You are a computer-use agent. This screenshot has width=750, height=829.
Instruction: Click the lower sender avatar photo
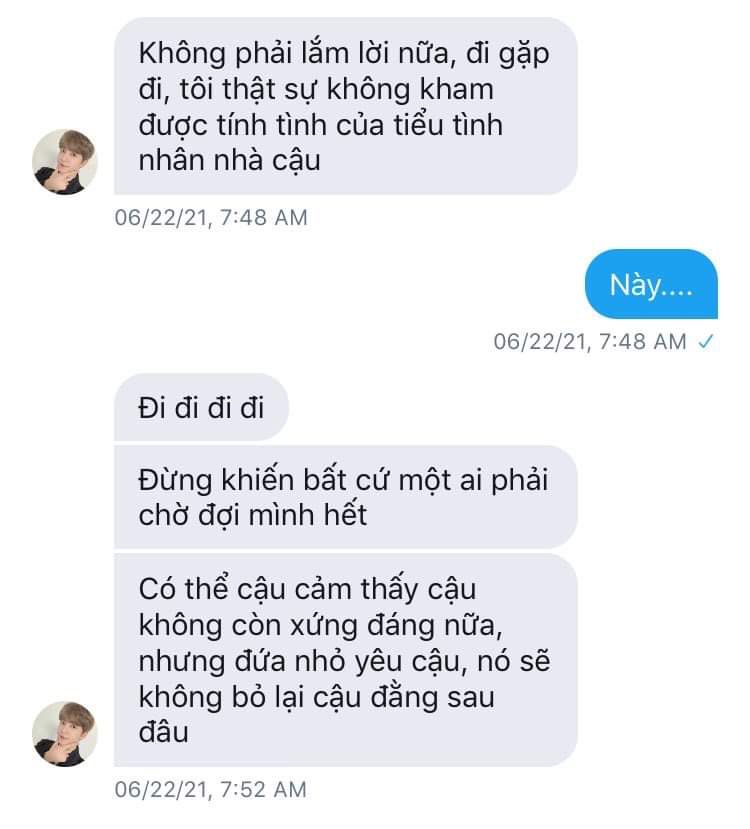point(64,734)
